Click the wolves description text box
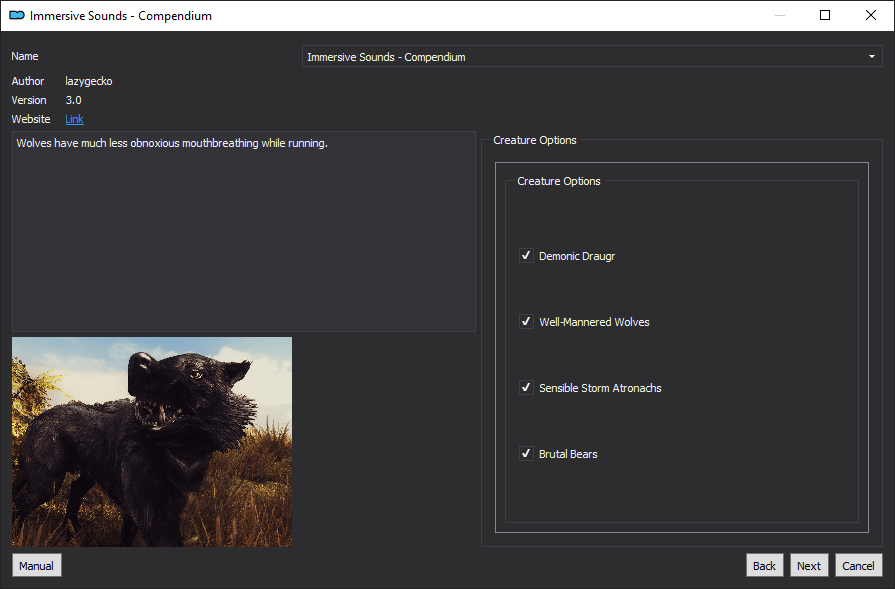 (244, 231)
